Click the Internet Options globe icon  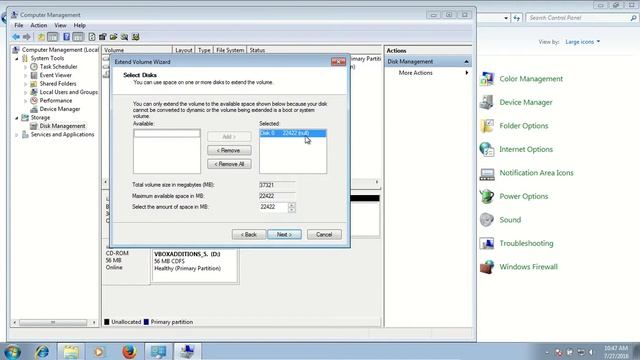(487, 149)
